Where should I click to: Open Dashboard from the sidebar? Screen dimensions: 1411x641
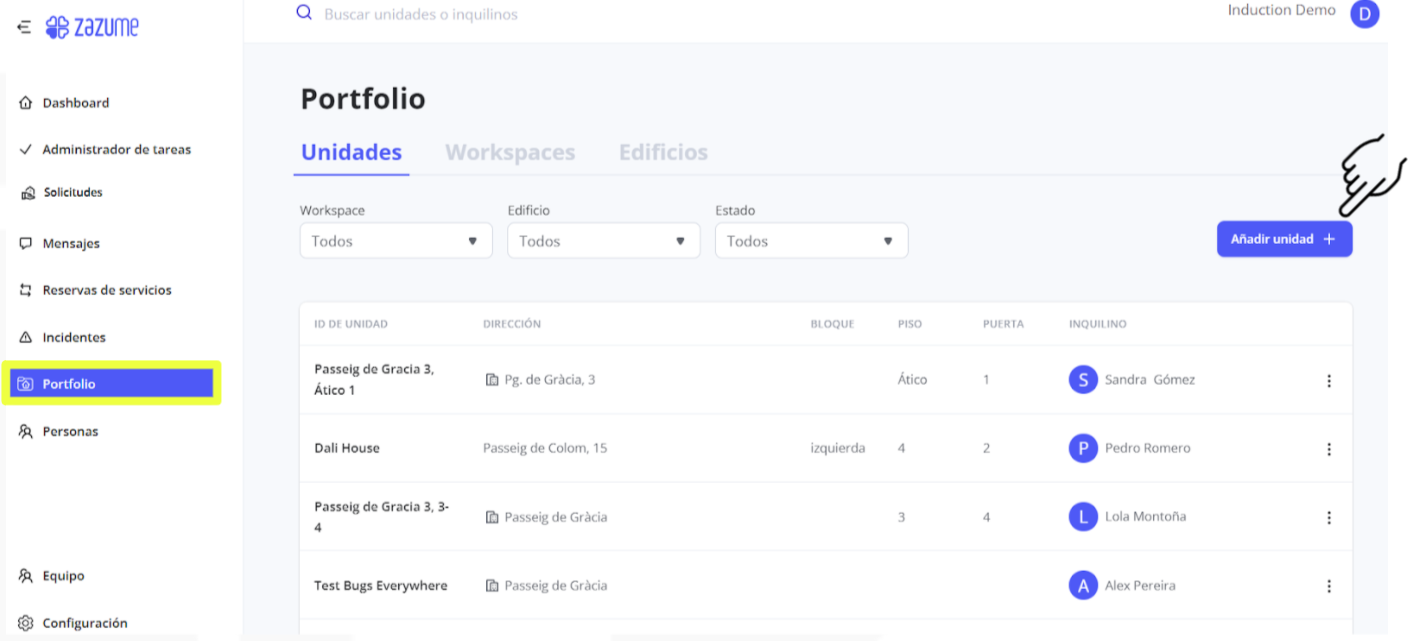pos(75,103)
